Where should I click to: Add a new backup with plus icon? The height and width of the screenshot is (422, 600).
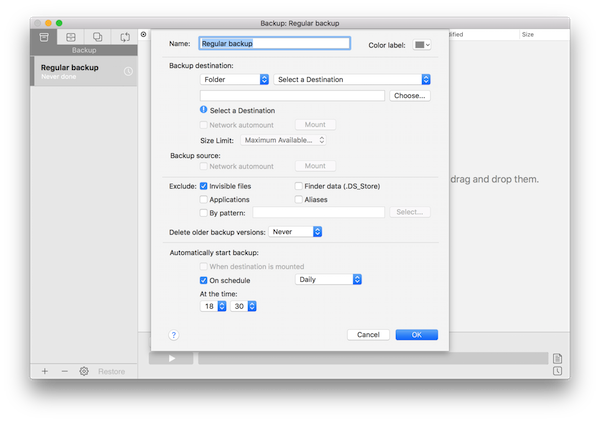45,371
